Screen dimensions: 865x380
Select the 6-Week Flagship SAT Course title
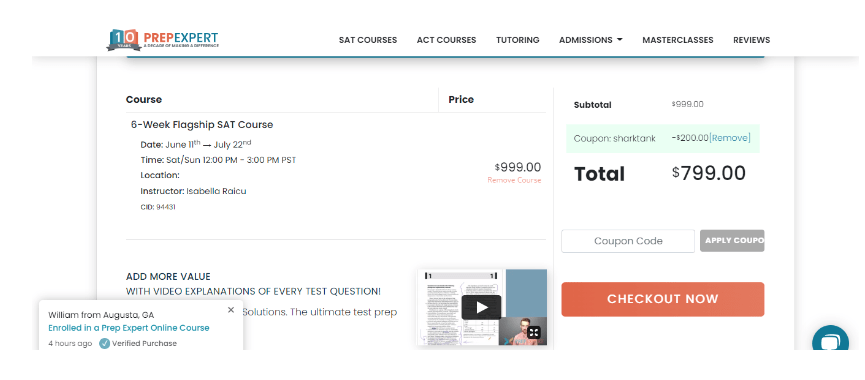[202, 125]
